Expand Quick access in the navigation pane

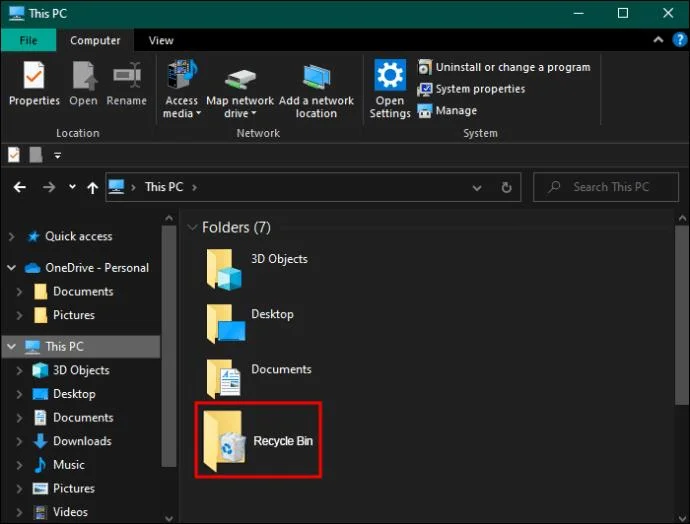tap(12, 237)
